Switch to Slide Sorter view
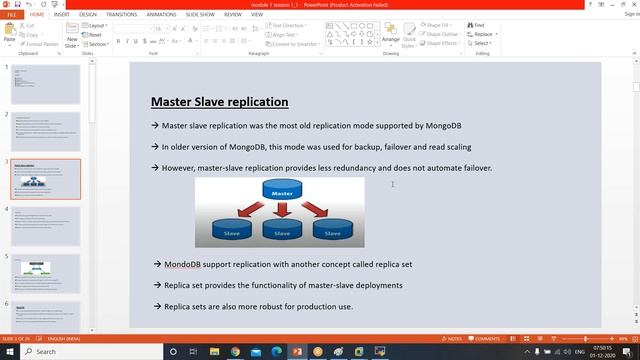 (527, 339)
